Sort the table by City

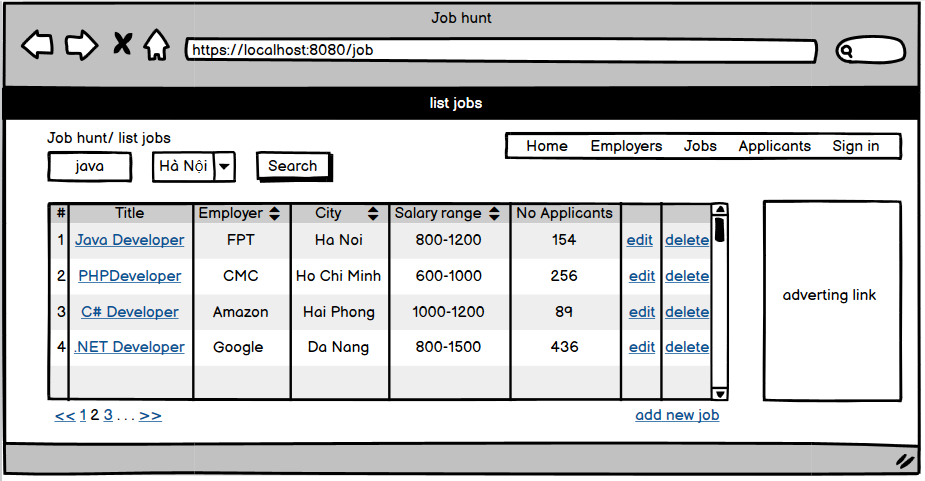tap(373, 214)
